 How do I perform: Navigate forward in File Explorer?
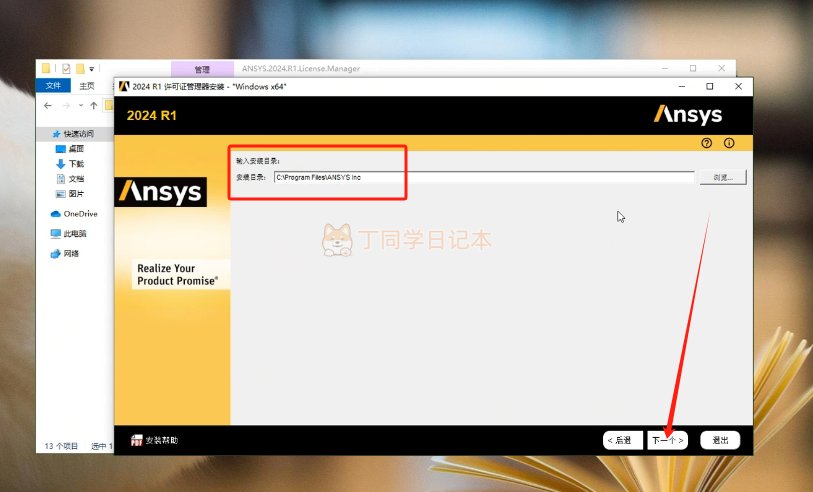click(x=66, y=105)
